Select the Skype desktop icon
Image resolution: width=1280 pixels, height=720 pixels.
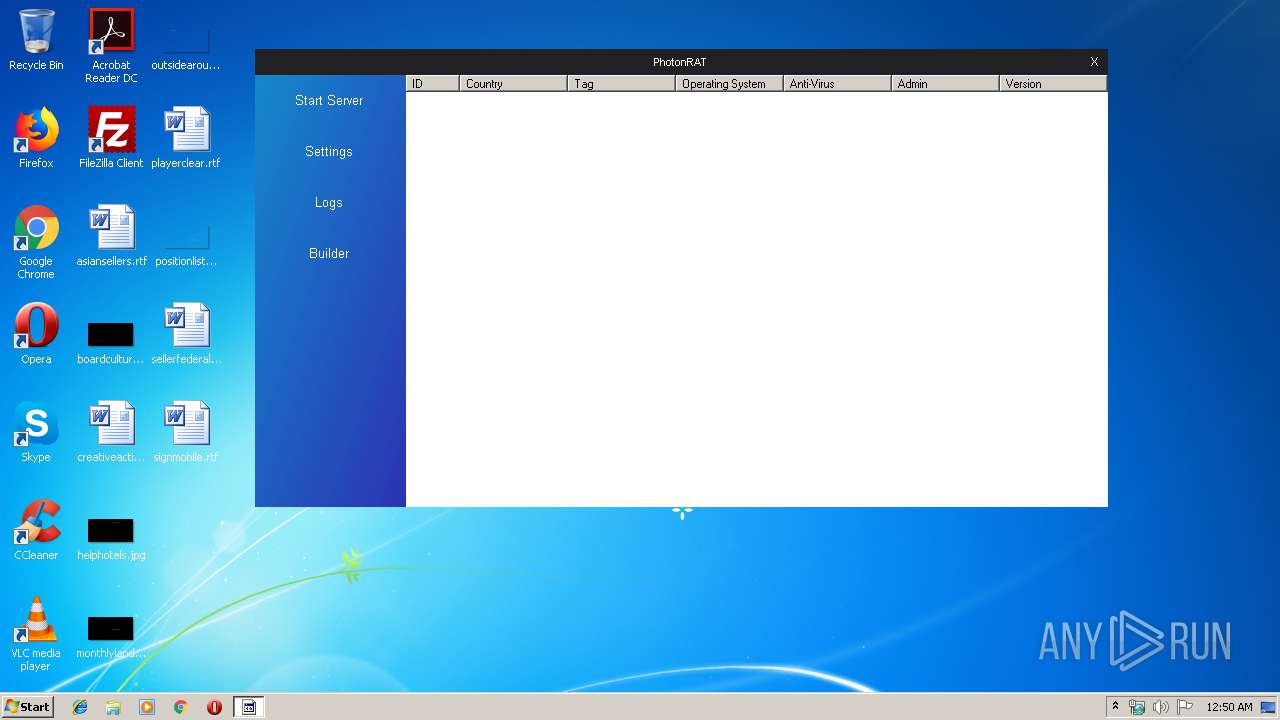click(36, 432)
